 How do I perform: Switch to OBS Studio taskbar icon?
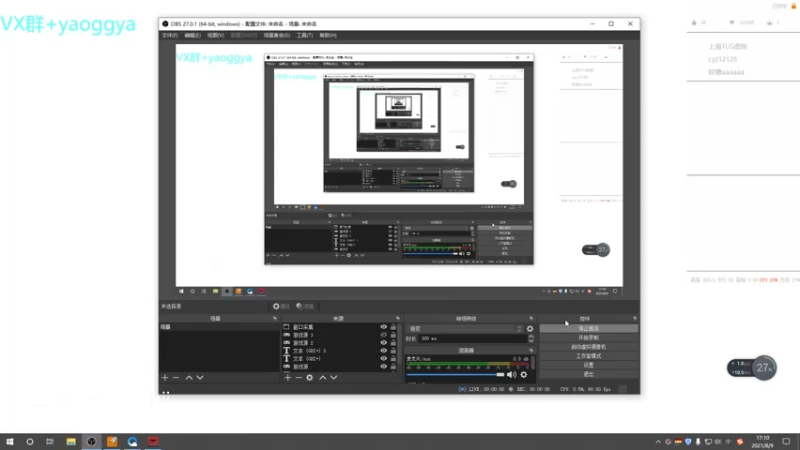(x=91, y=442)
